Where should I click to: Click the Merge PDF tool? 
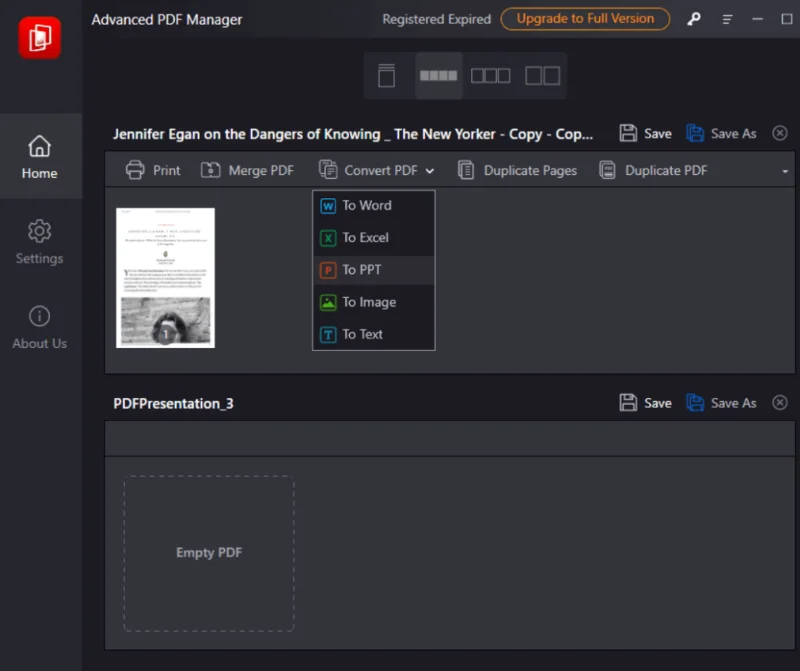(248, 170)
